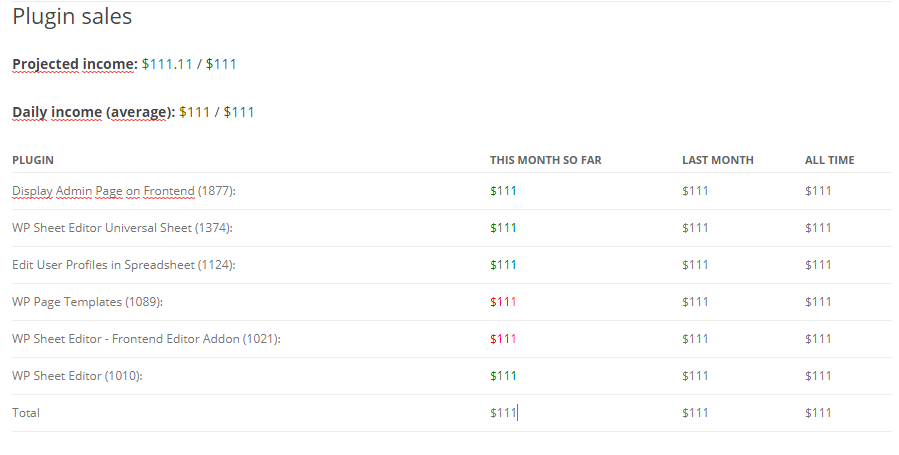Click the LAST MONTH column header
899x455 pixels.
point(718,160)
